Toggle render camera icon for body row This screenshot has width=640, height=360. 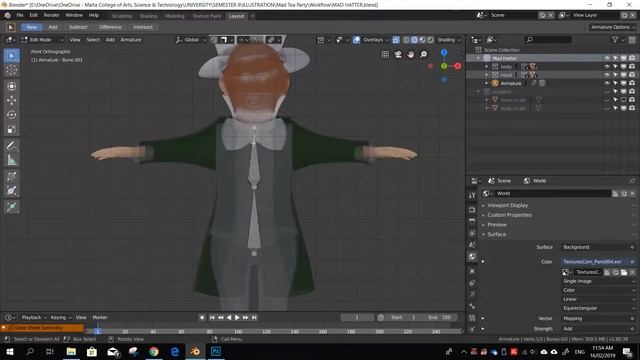(x=632, y=67)
